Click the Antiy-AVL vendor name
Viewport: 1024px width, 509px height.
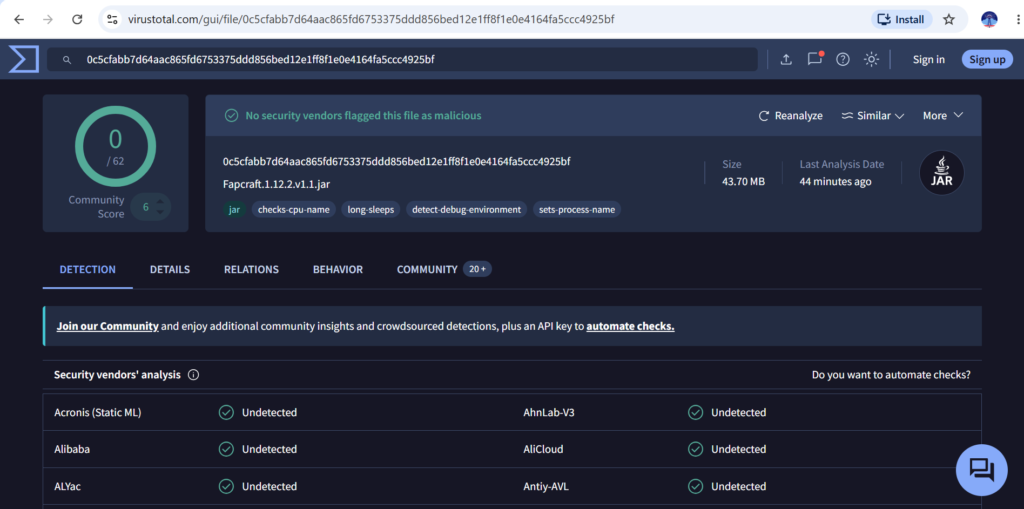point(547,487)
